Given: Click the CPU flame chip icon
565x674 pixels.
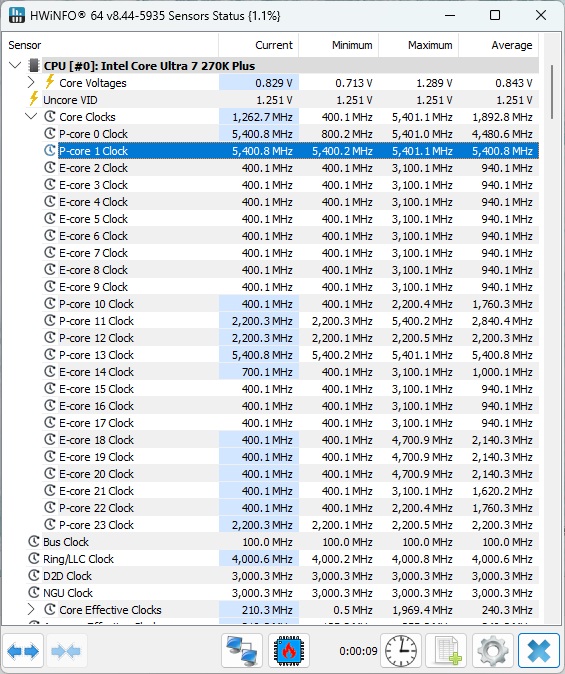Looking at the screenshot, I should click(289, 651).
